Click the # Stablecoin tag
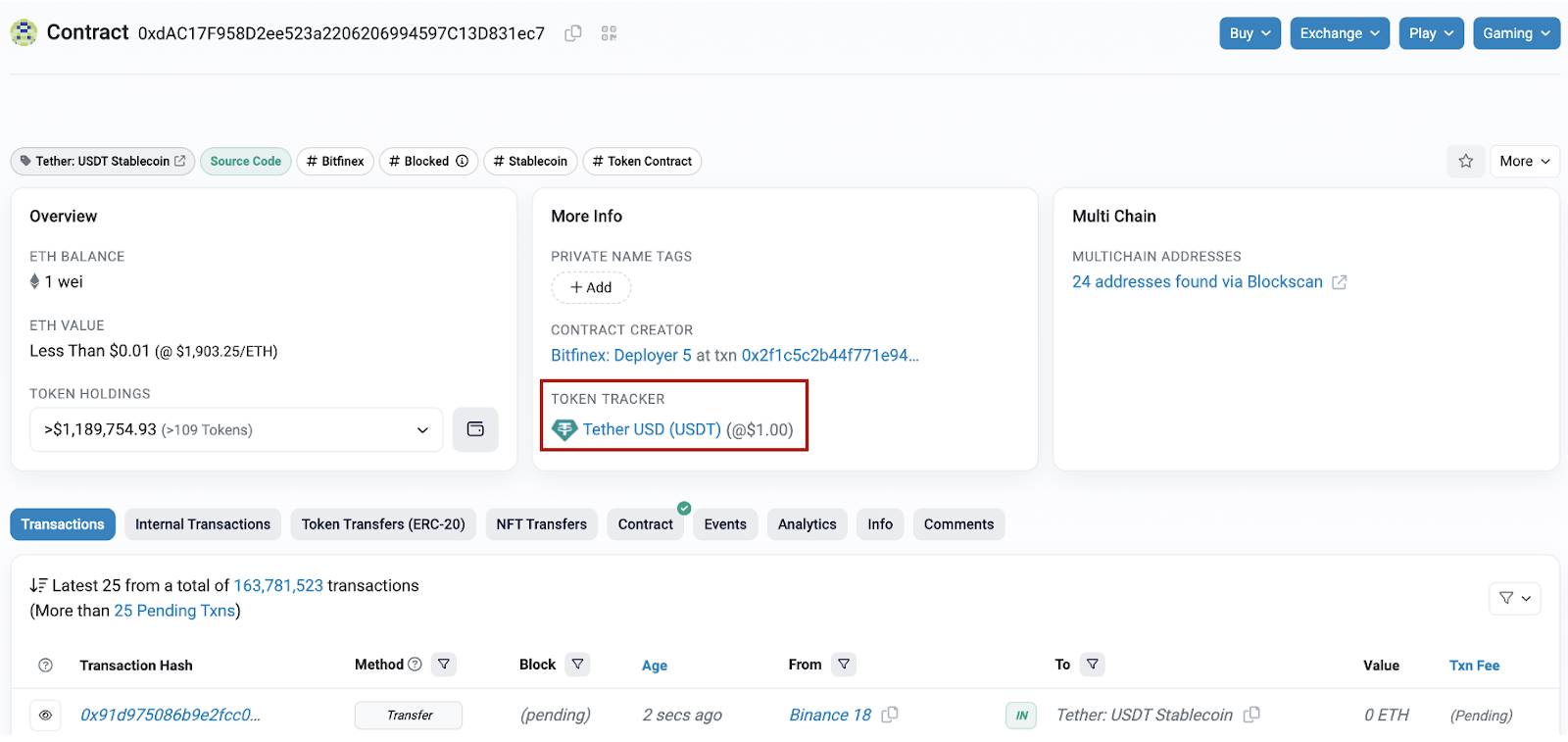 [x=530, y=161]
